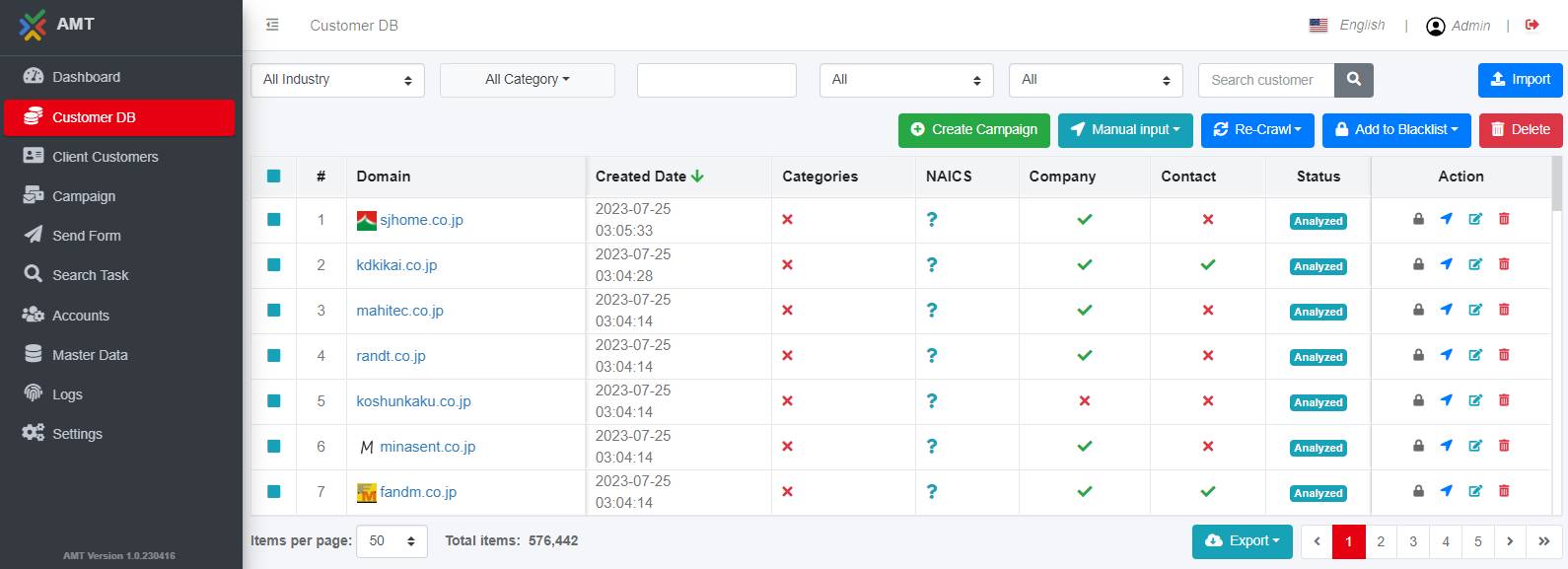Open Search Task in sidebar
This screenshot has height=569, width=1568.
[119, 275]
